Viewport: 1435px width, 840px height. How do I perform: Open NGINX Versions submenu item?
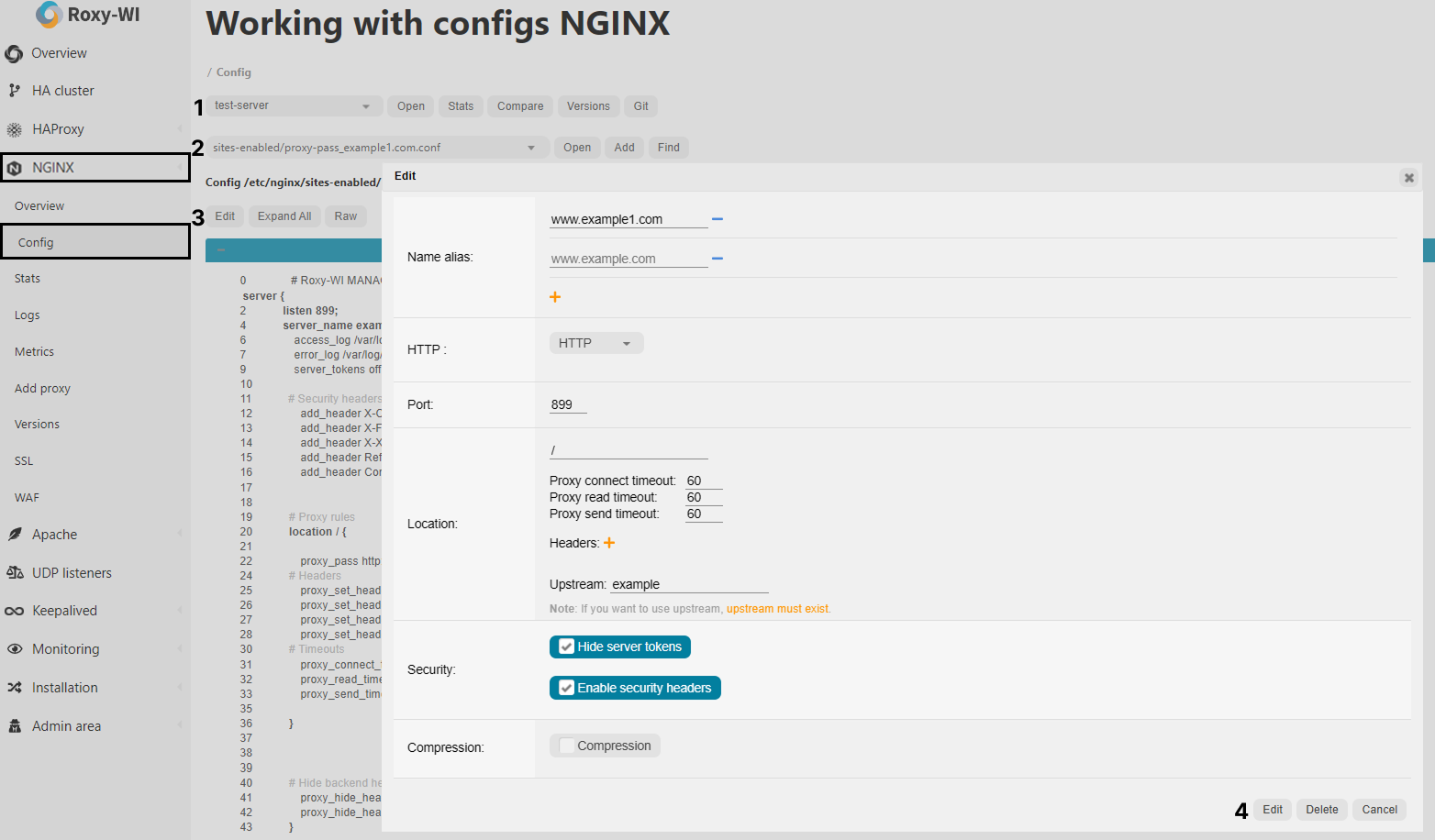(38, 425)
